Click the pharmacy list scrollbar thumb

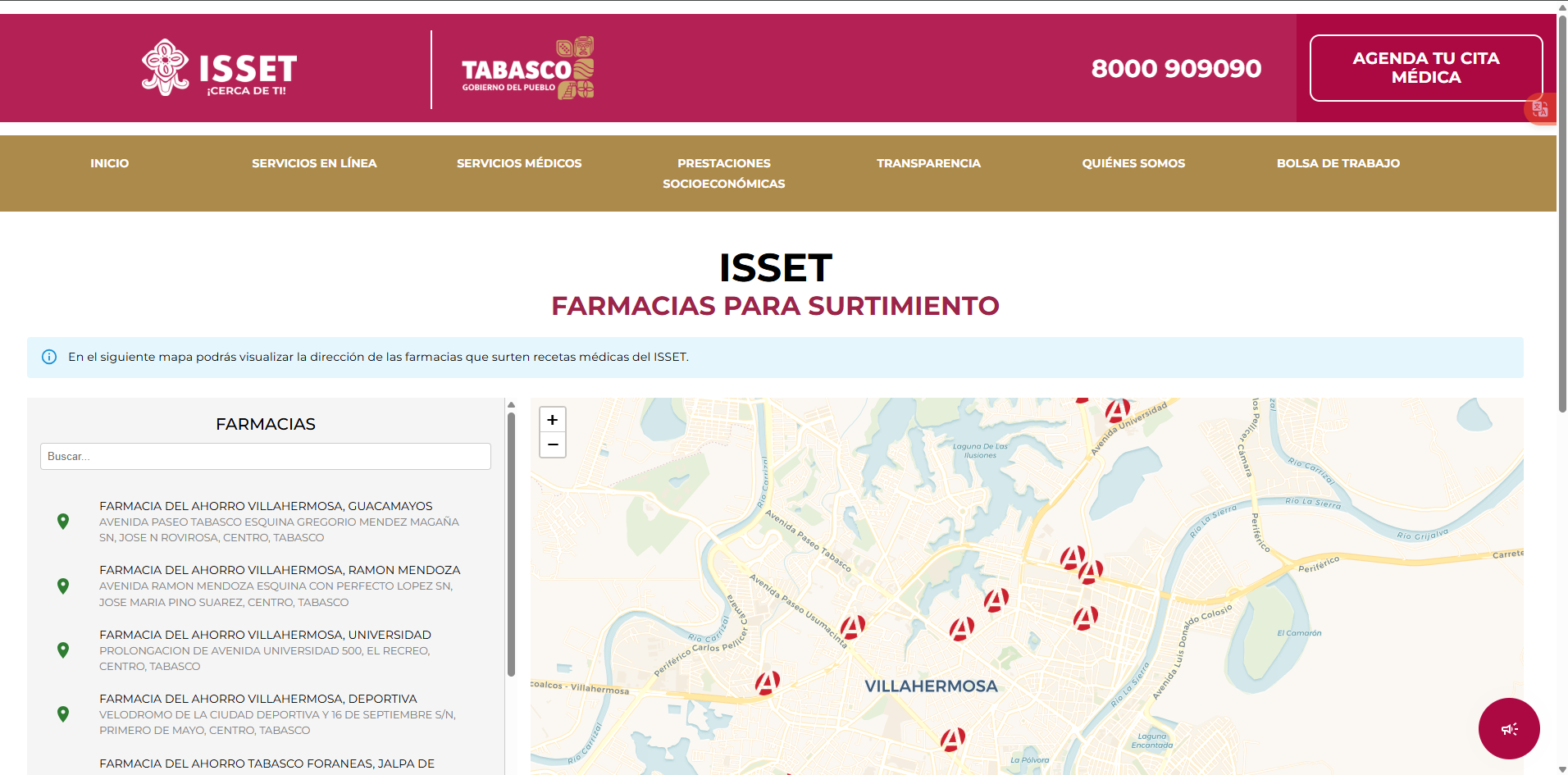[511, 544]
